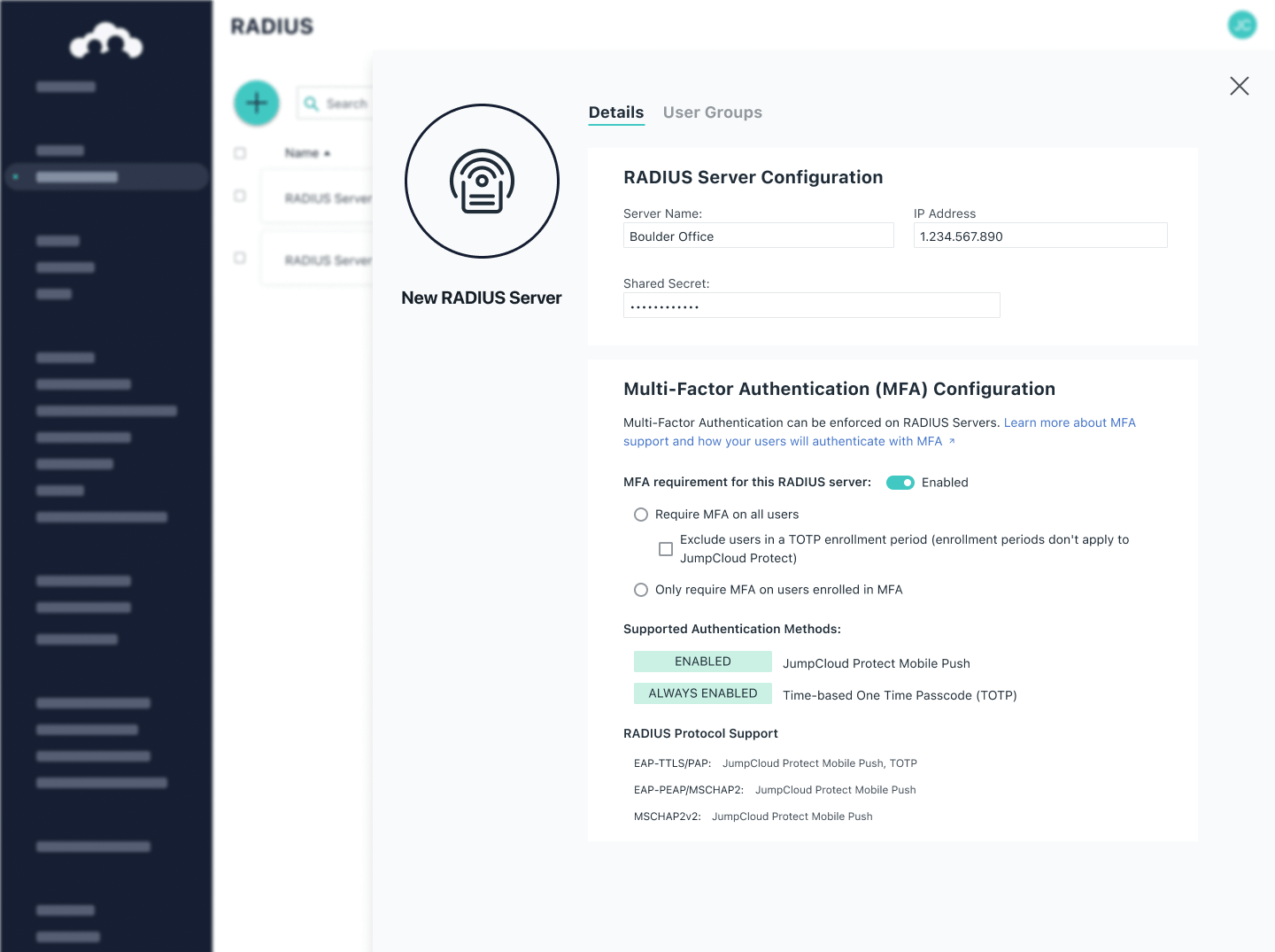Check "Exclude users in a TOTP enrollment period"
1275x952 pixels.
[666, 549]
